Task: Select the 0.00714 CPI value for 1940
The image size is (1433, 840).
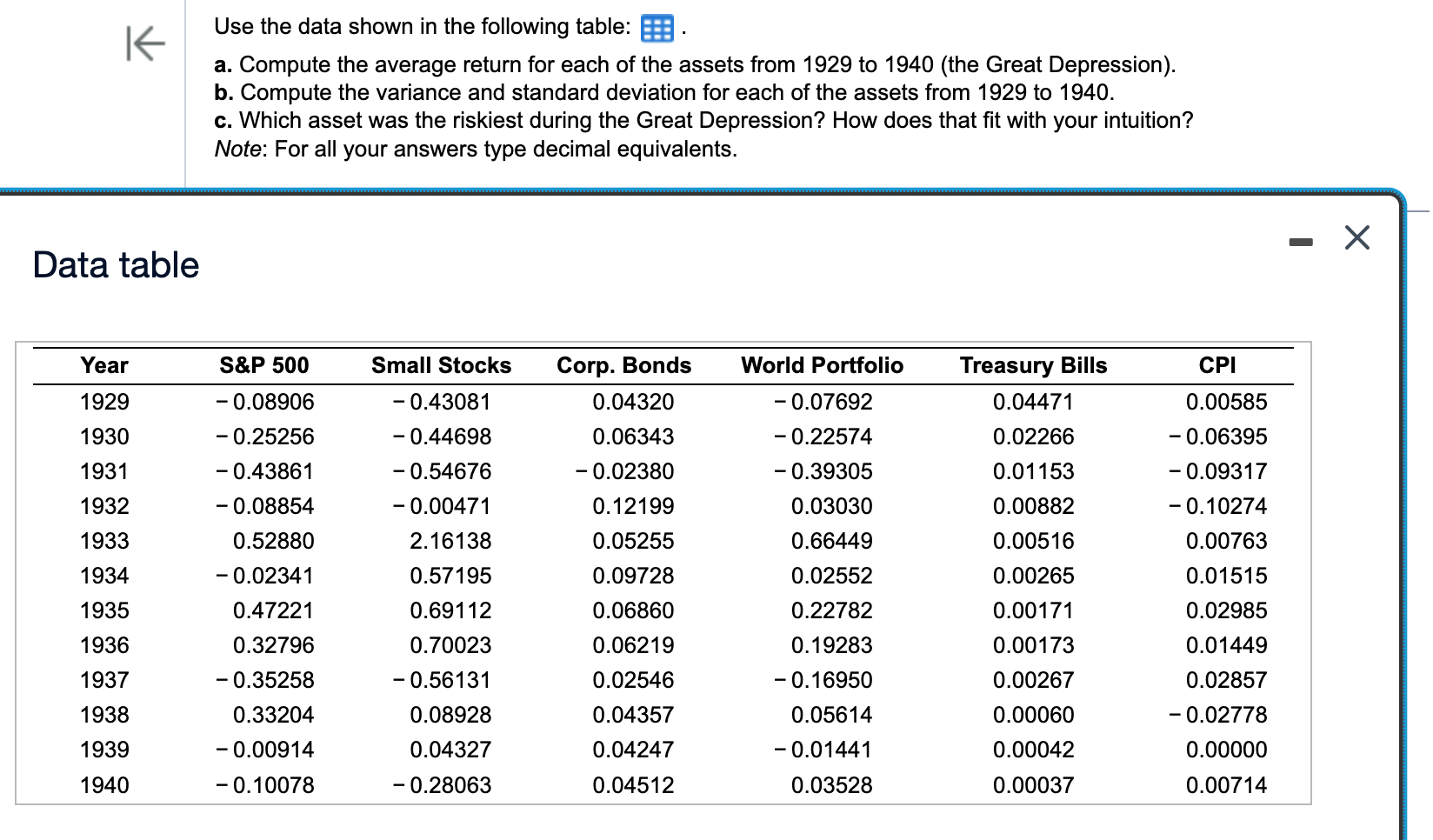Action: point(1226,784)
